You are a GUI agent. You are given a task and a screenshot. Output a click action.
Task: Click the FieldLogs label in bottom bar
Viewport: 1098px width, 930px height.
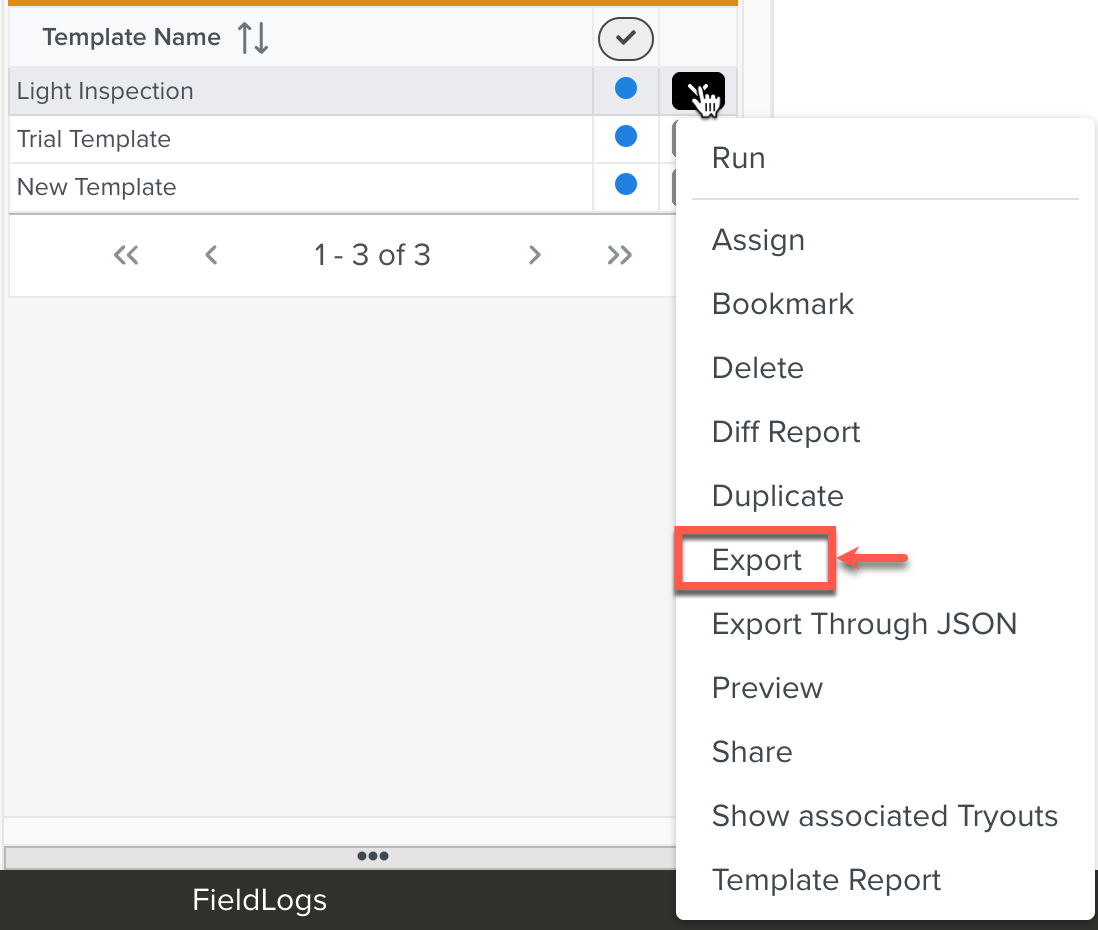click(x=260, y=900)
